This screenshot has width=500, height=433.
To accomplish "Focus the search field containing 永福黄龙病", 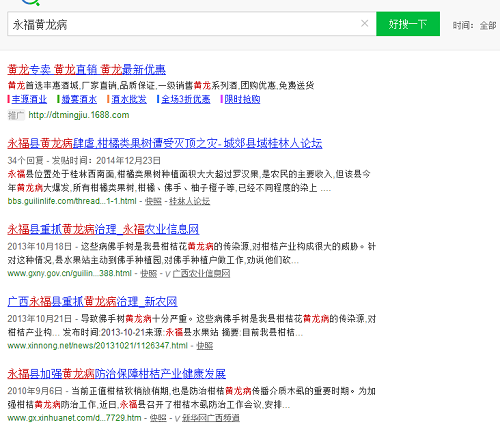I will pos(183,24).
